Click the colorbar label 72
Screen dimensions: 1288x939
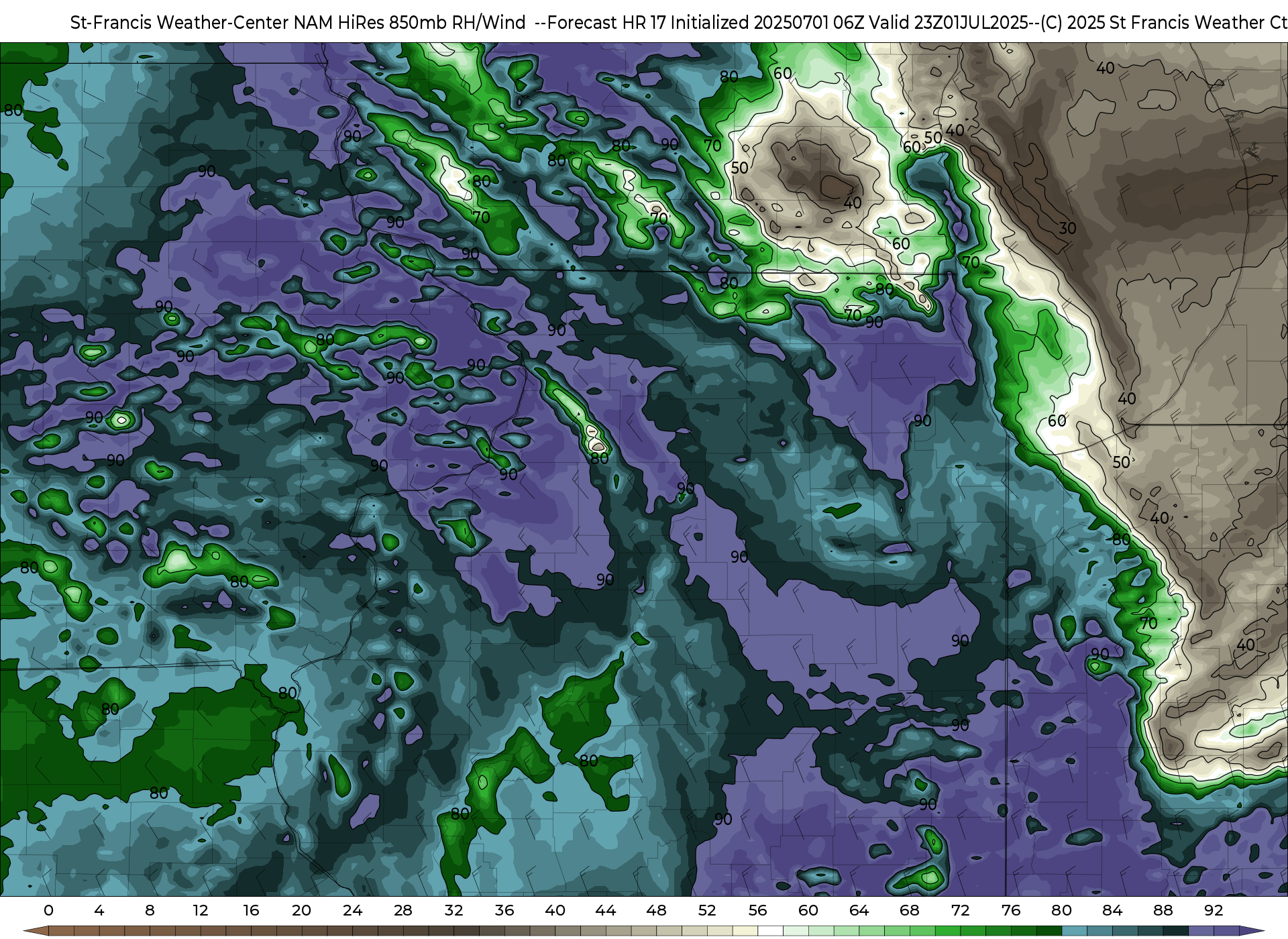961,910
